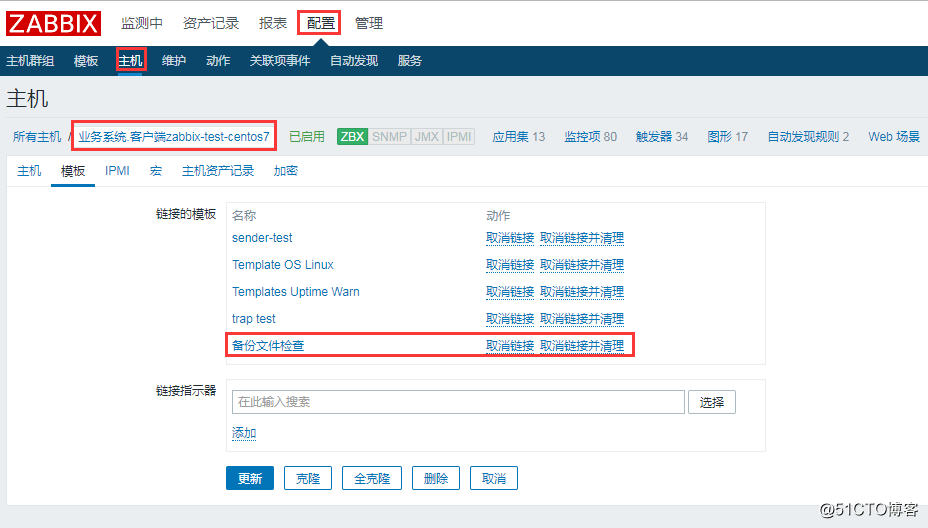Click 取消链接并清理 for sender-test

(582, 238)
